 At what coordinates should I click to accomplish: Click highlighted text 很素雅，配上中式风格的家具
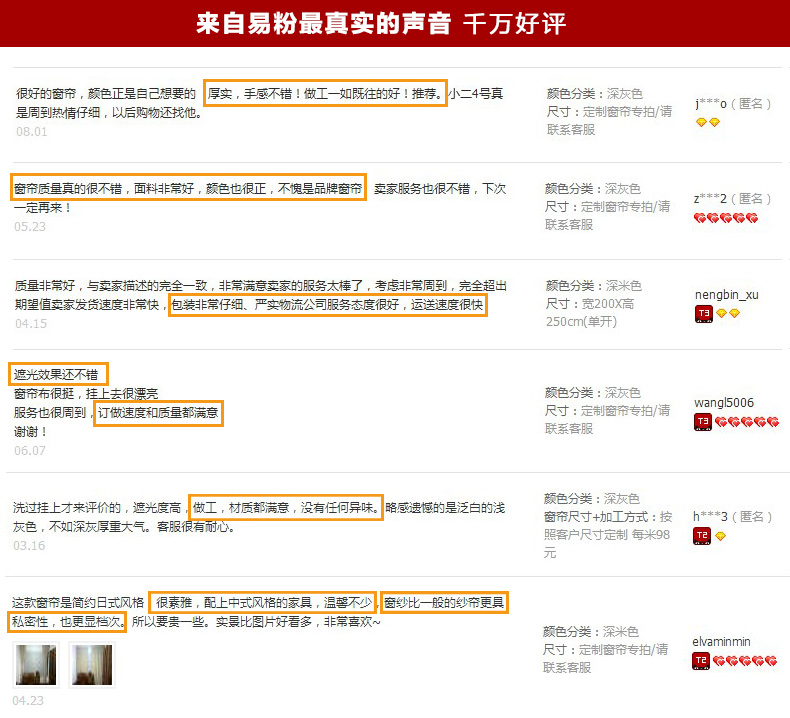tap(234, 603)
